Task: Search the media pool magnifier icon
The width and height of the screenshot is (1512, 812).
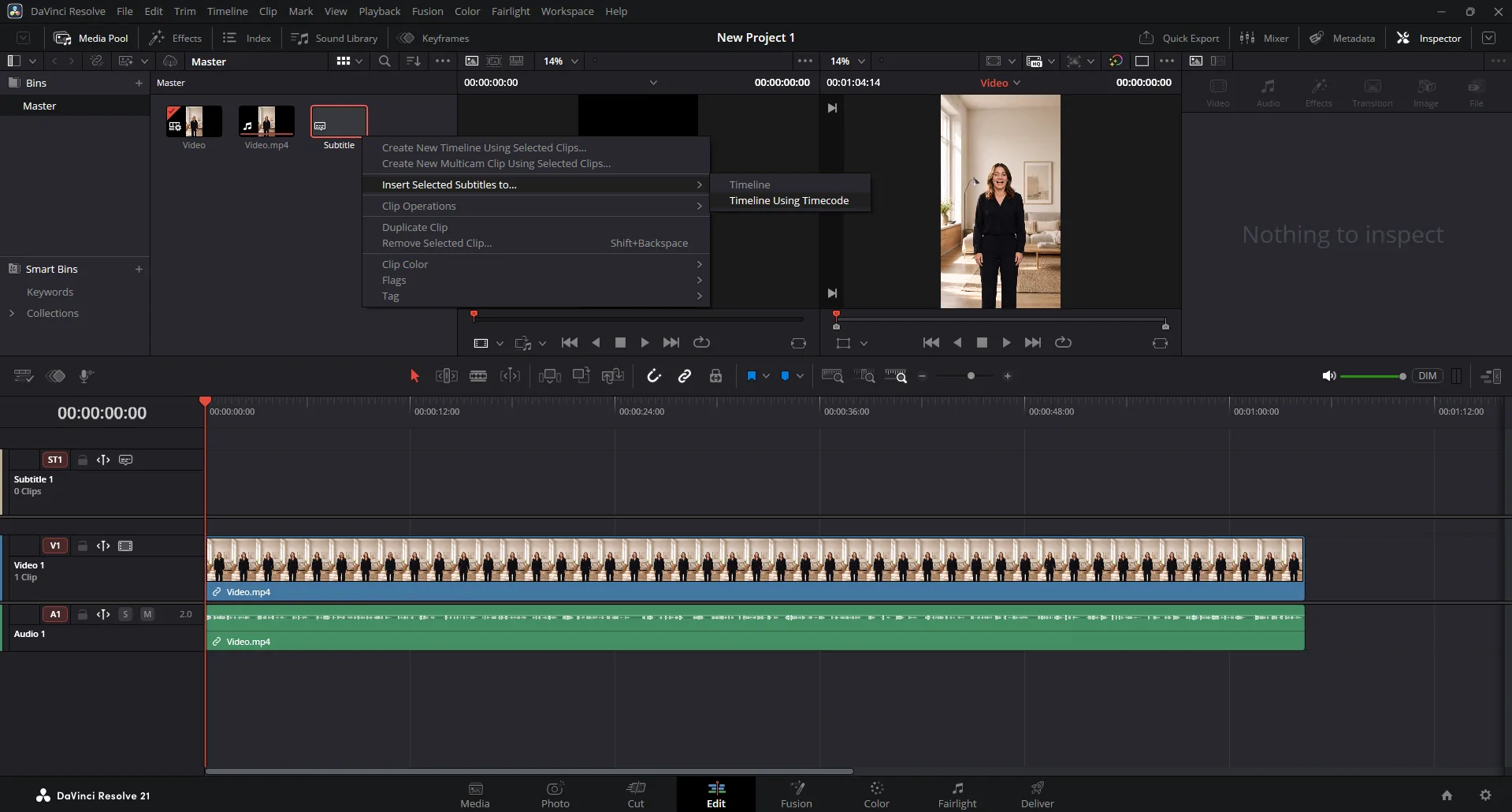Action: [x=385, y=61]
